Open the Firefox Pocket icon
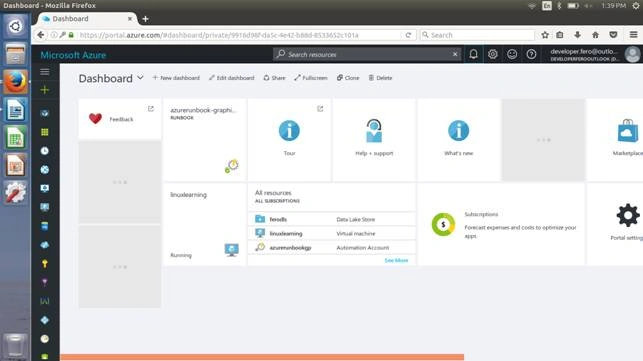This screenshot has height=361, width=643. click(613, 35)
